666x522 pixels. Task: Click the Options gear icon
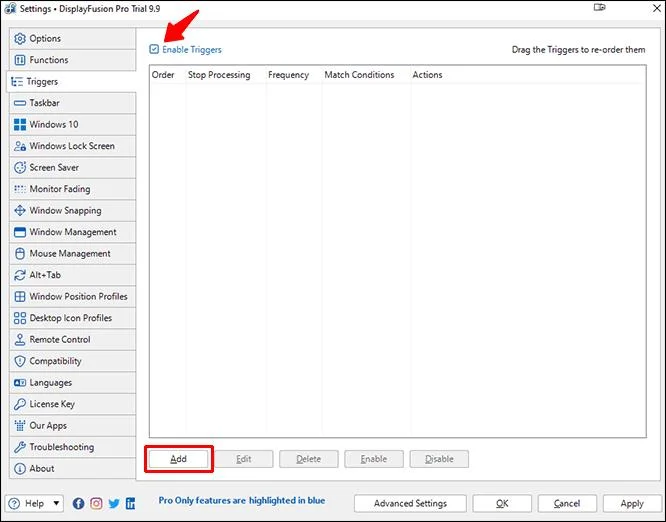point(20,39)
